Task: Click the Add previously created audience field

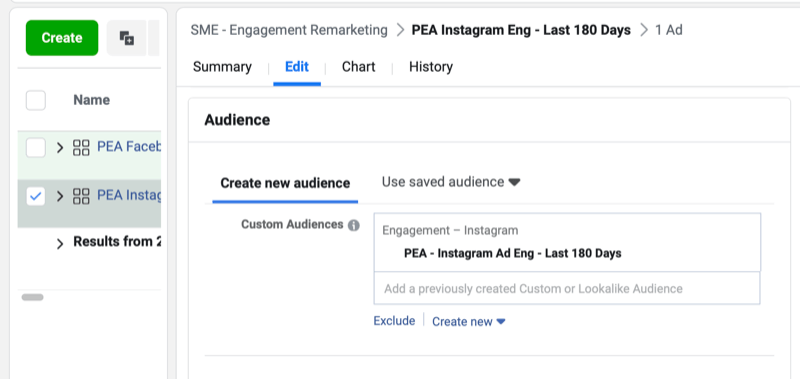Action: point(567,288)
